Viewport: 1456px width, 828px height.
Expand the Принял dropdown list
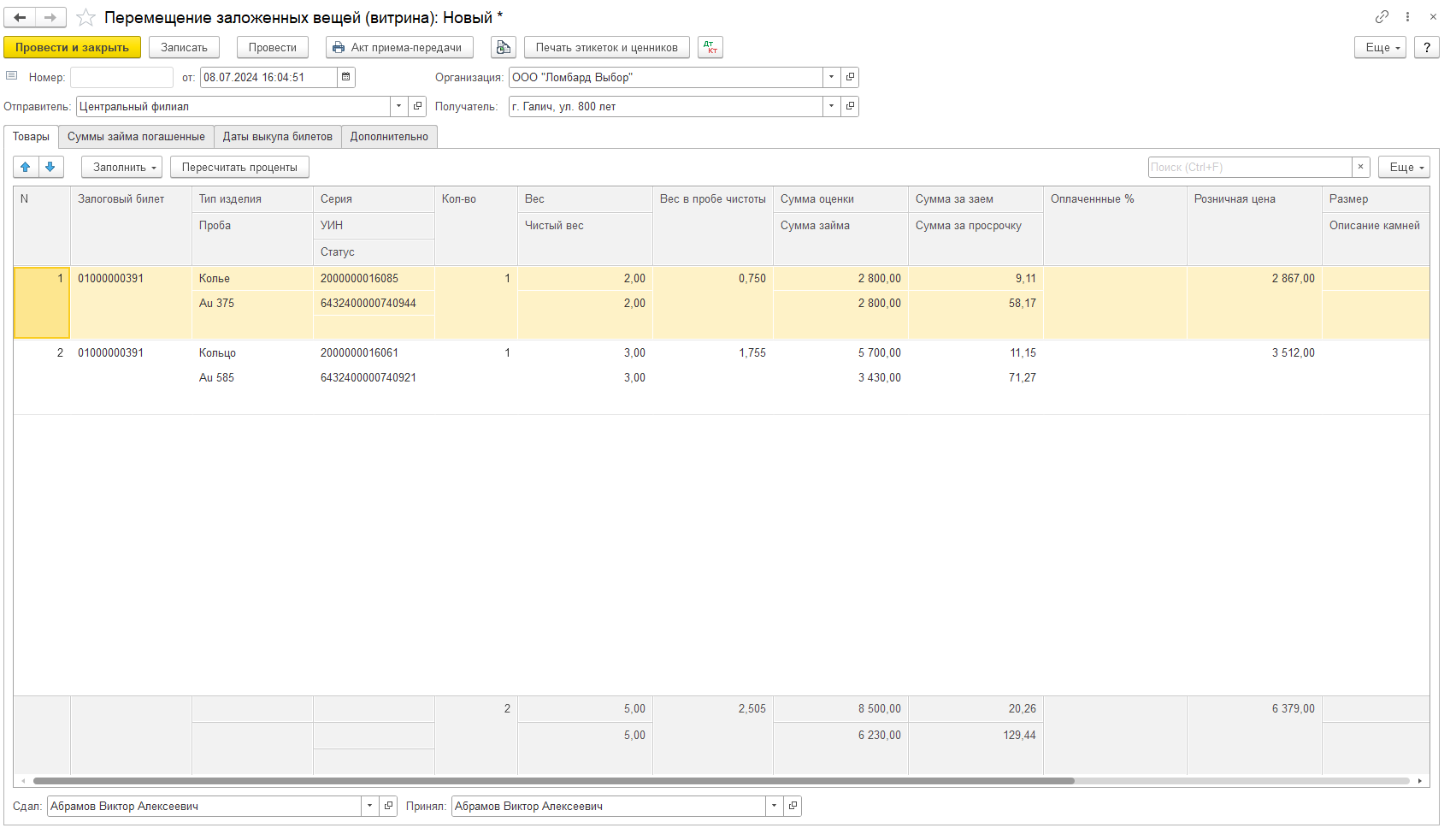(774, 806)
